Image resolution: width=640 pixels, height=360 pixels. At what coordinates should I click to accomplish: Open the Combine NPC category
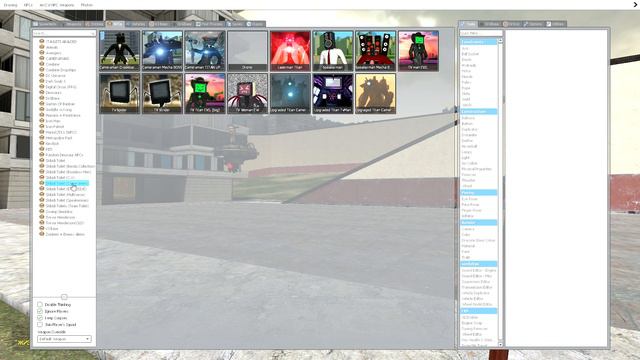[53, 64]
